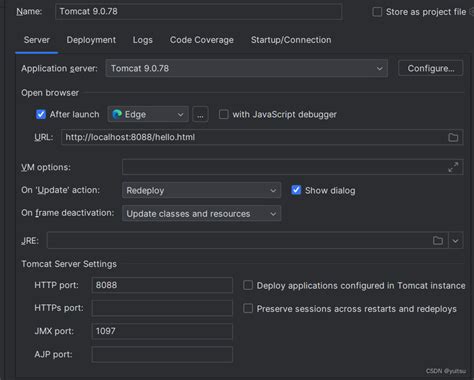The height and width of the screenshot is (380, 474).
Task: Open the Logs tab
Action: point(143,40)
